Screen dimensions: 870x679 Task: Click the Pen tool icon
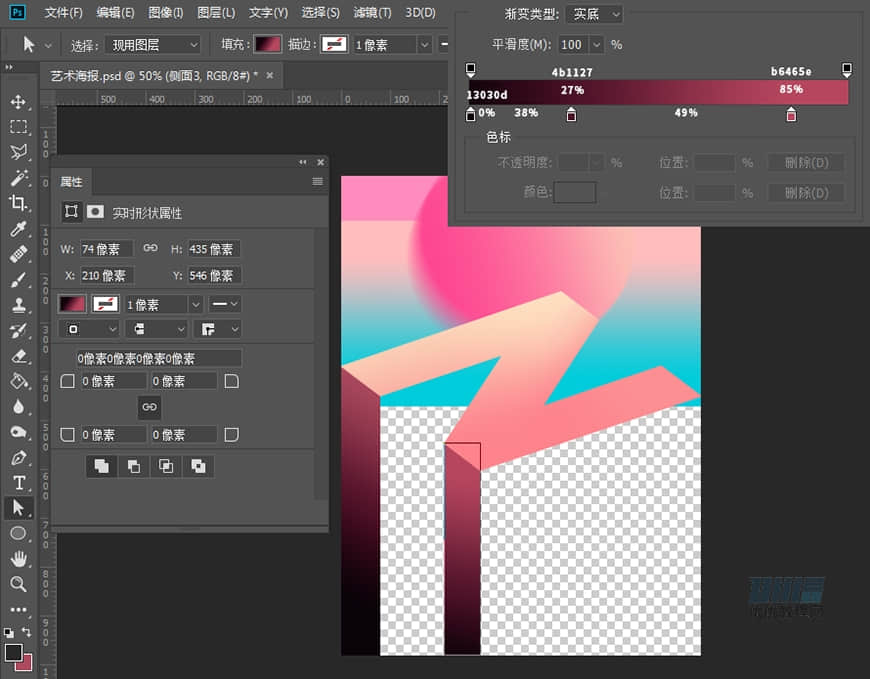[18, 458]
